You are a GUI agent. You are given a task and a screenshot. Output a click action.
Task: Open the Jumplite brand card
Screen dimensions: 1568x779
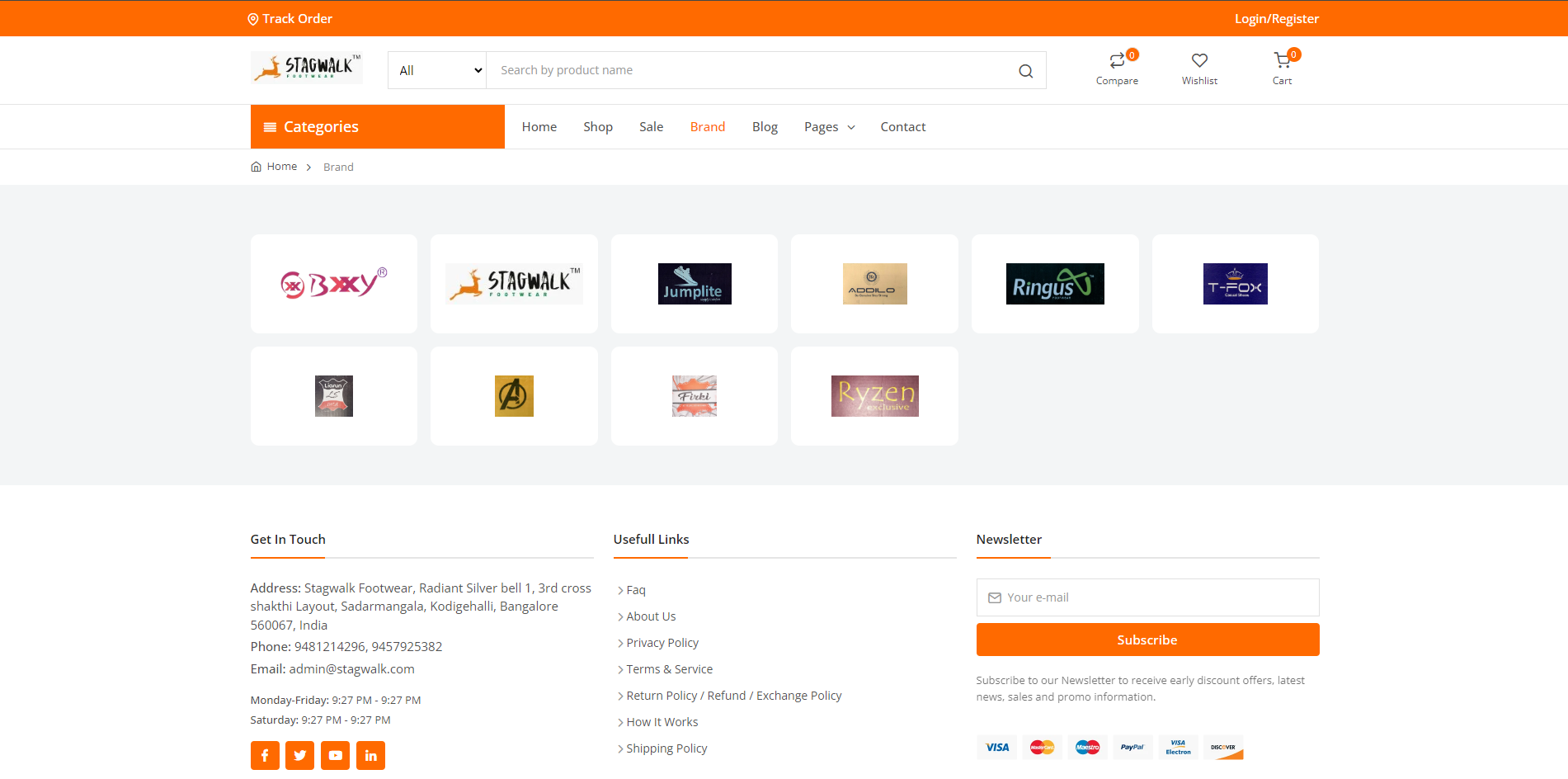[695, 284]
